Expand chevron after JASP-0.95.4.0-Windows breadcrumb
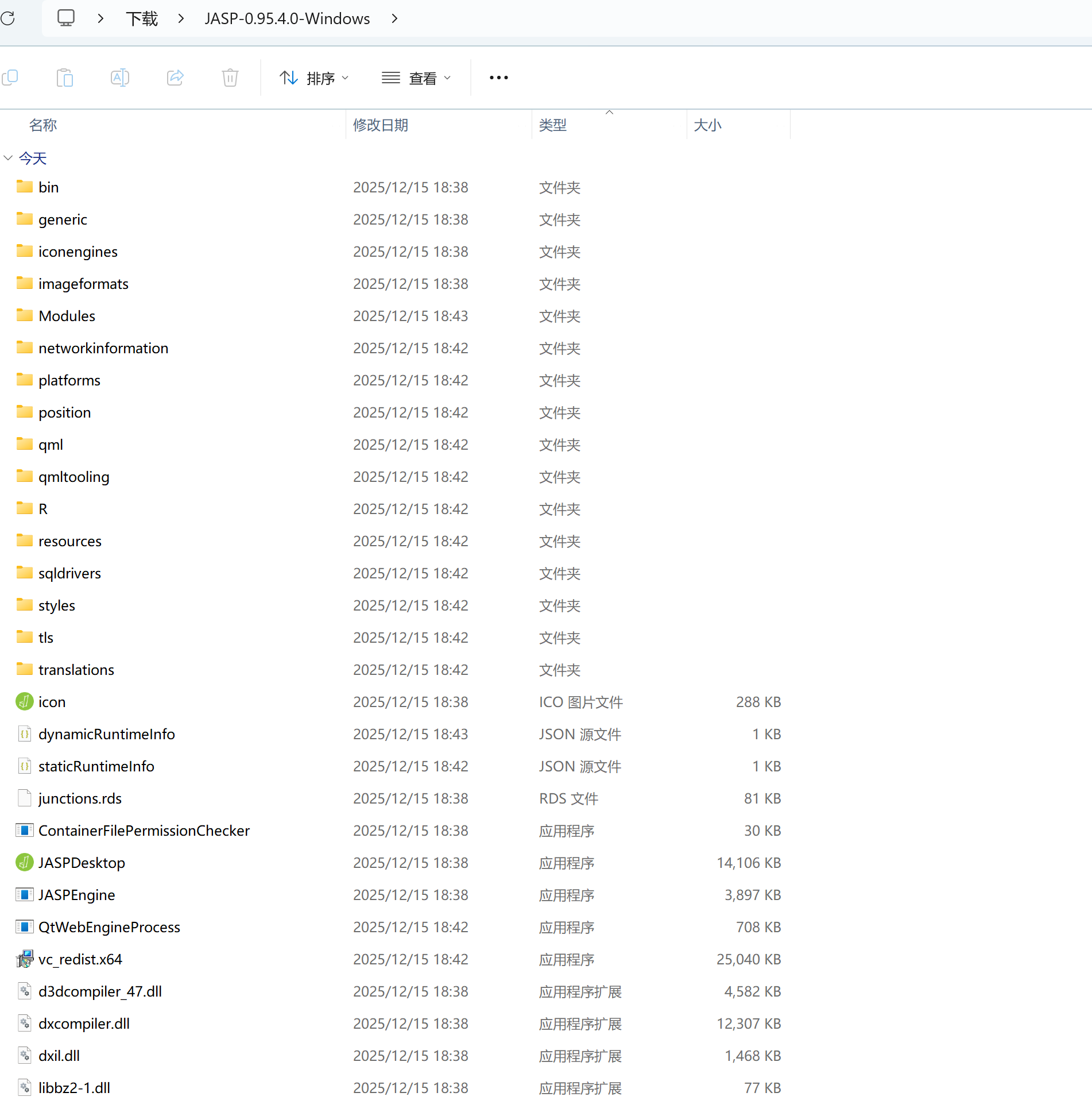The height and width of the screenshot is (1112, 1092). pos(394,18)
